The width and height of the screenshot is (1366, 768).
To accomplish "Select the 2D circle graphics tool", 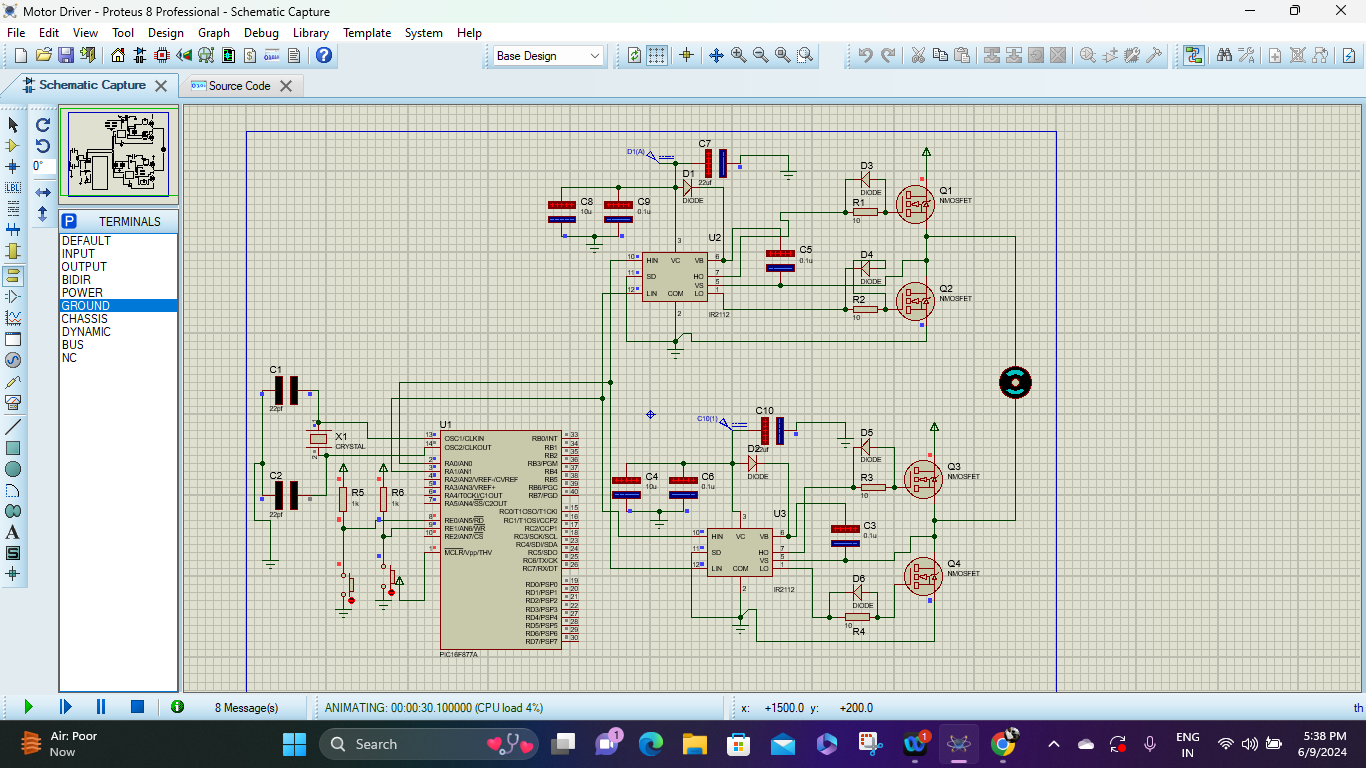I will point(13,469).
